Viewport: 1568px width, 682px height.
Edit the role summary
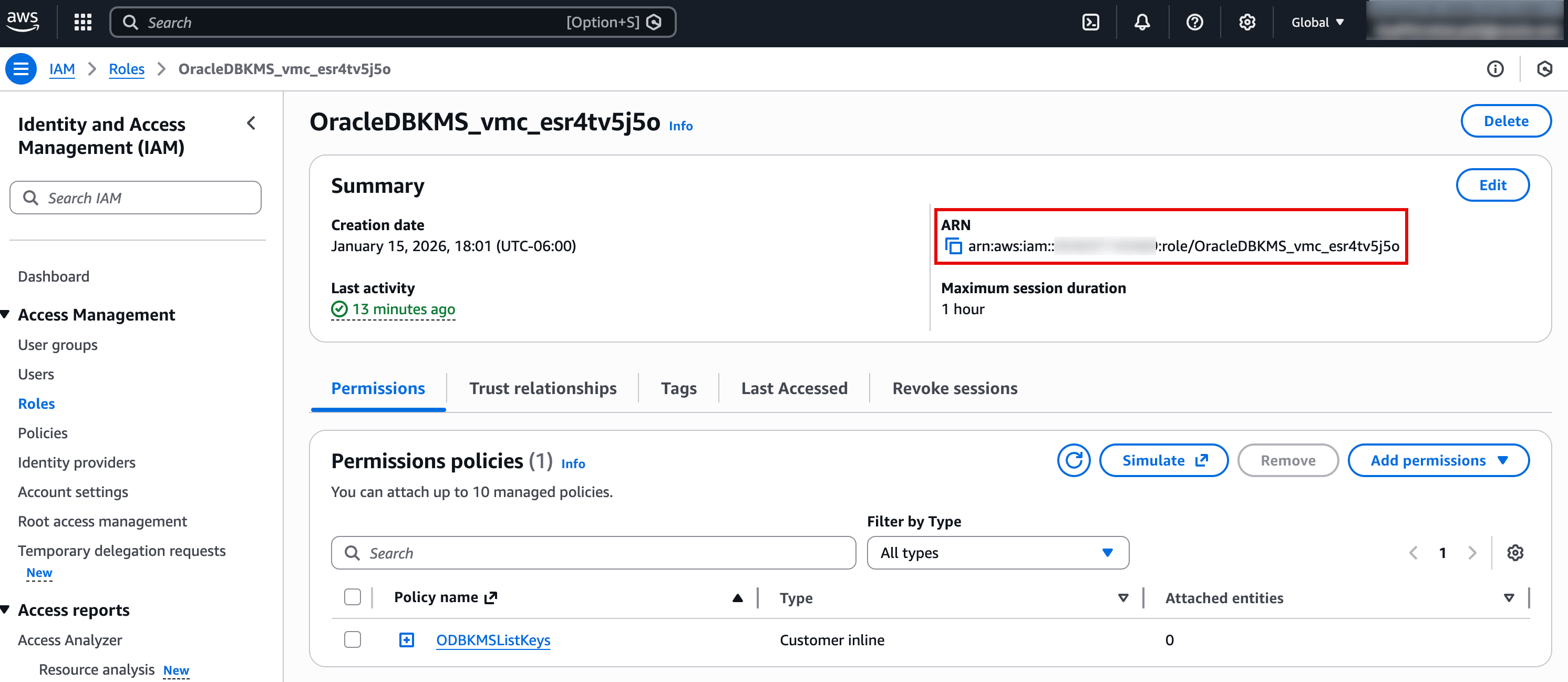pos(1492,185)
